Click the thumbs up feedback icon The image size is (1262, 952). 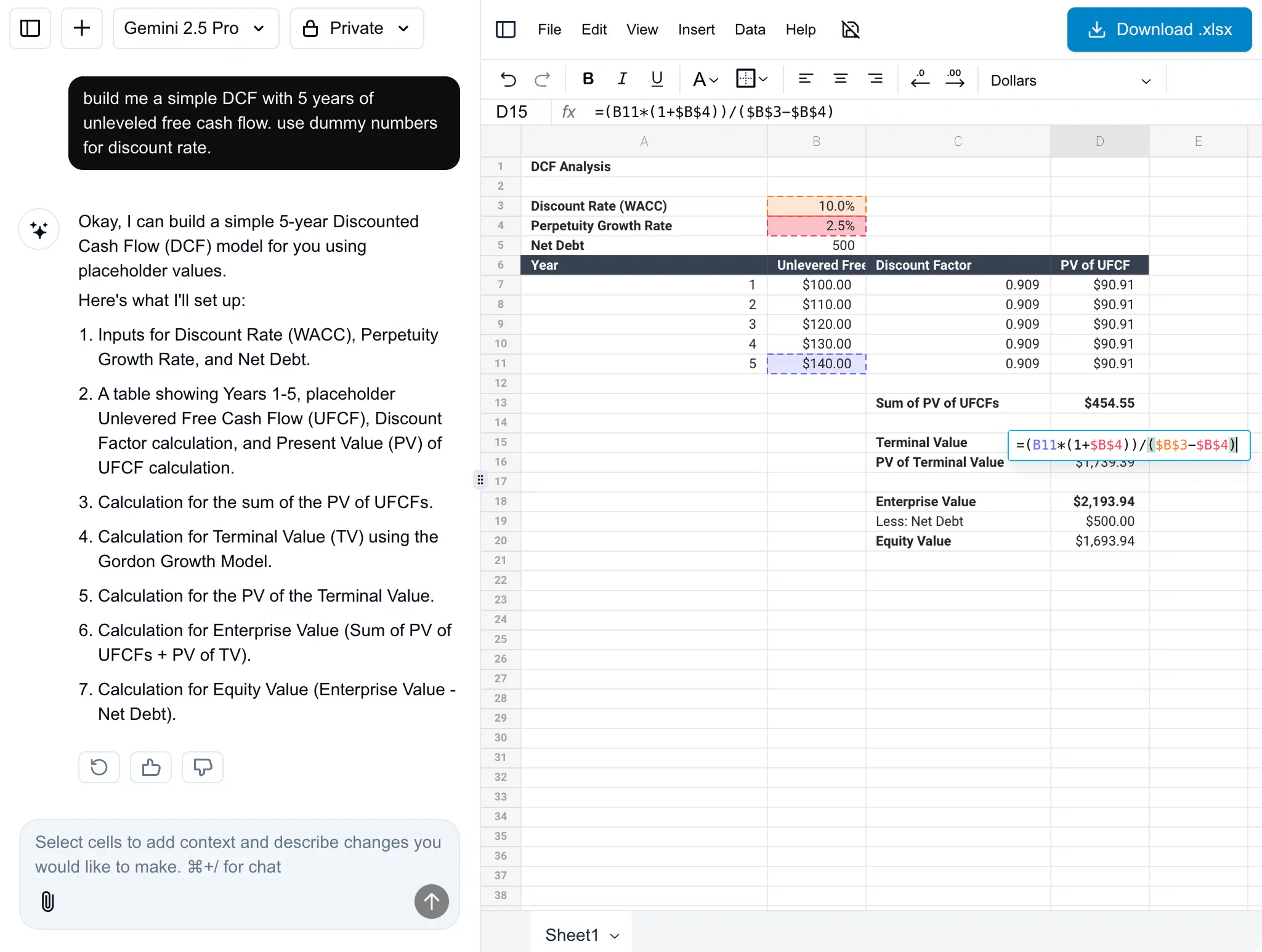(151, 767)
